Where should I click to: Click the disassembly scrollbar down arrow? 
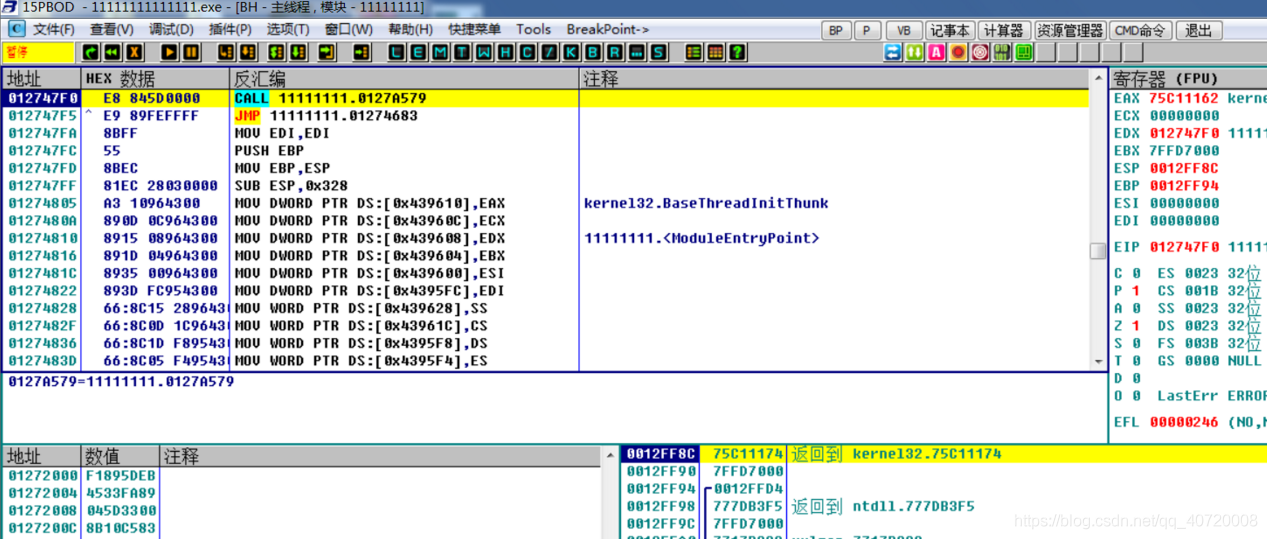coord(1097,363)
